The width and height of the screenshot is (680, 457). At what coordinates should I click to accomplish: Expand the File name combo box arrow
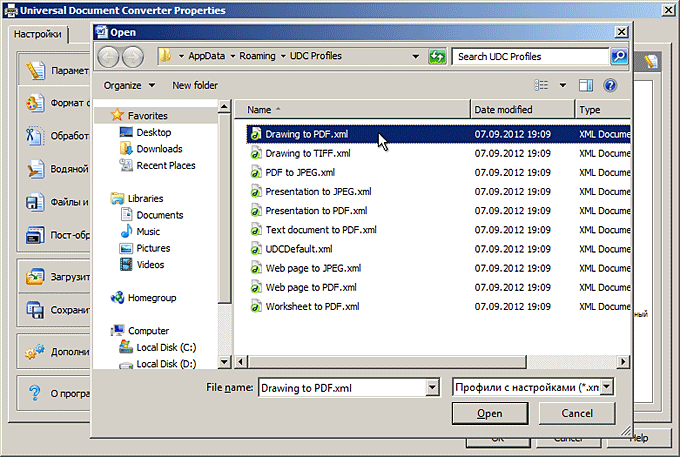coord(432,388)
